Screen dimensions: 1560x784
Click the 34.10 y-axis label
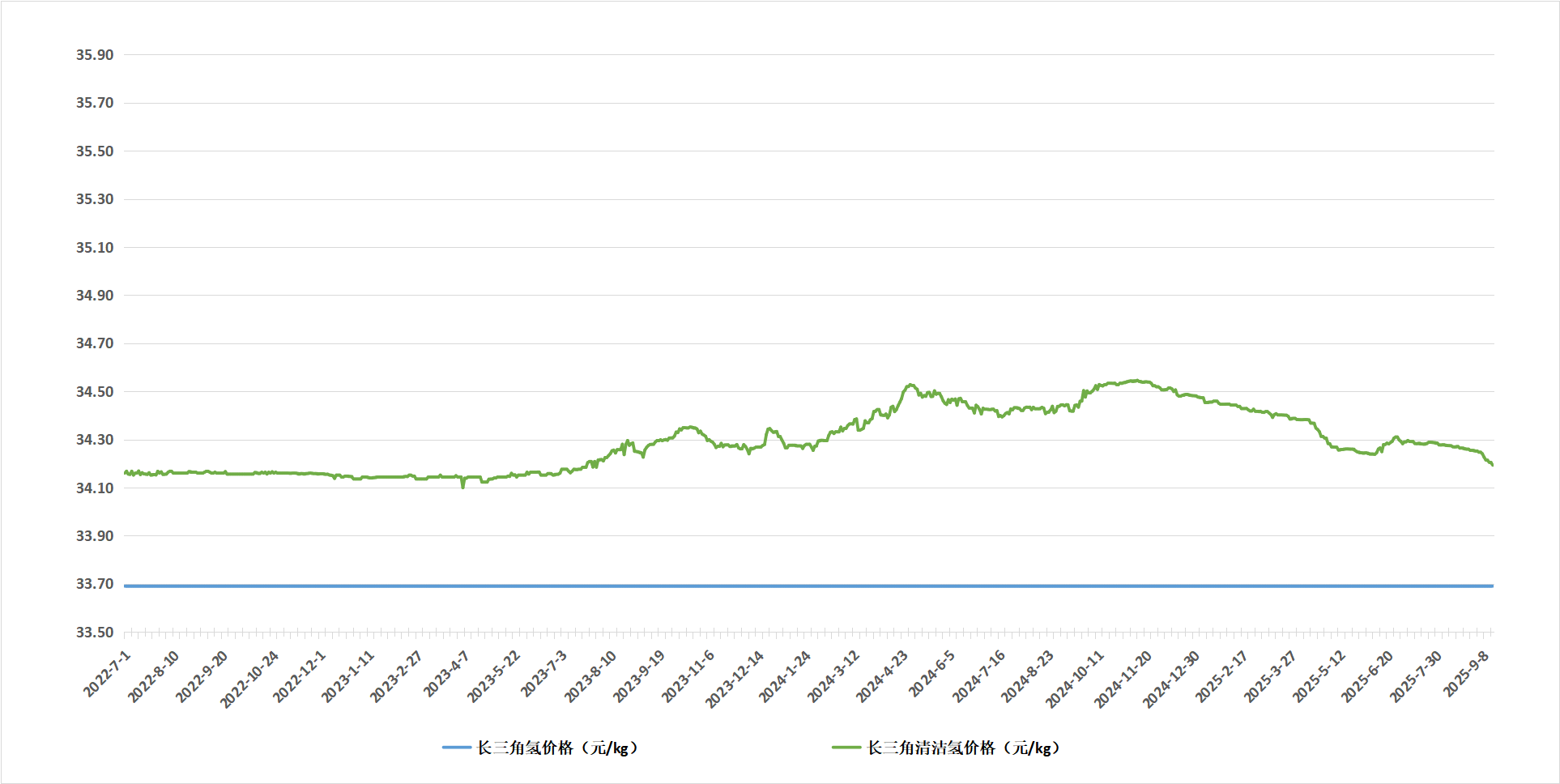95,488
